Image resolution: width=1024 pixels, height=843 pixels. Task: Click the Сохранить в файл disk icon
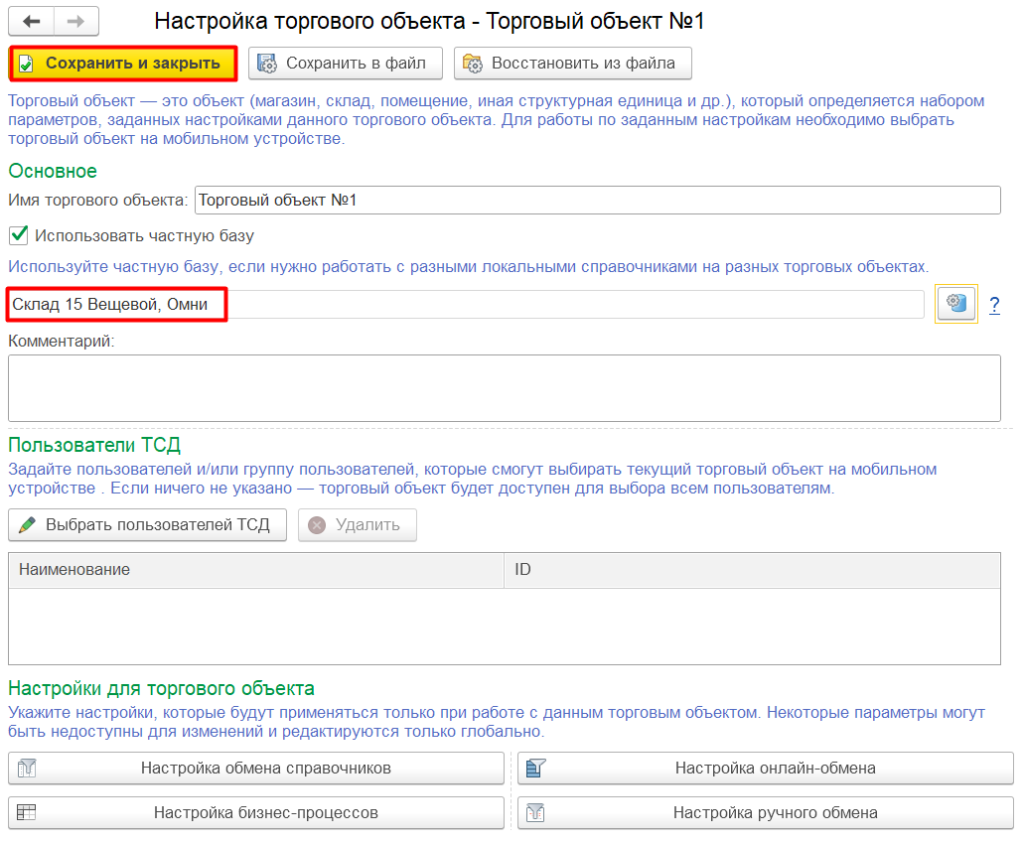[x=268, y=63]
